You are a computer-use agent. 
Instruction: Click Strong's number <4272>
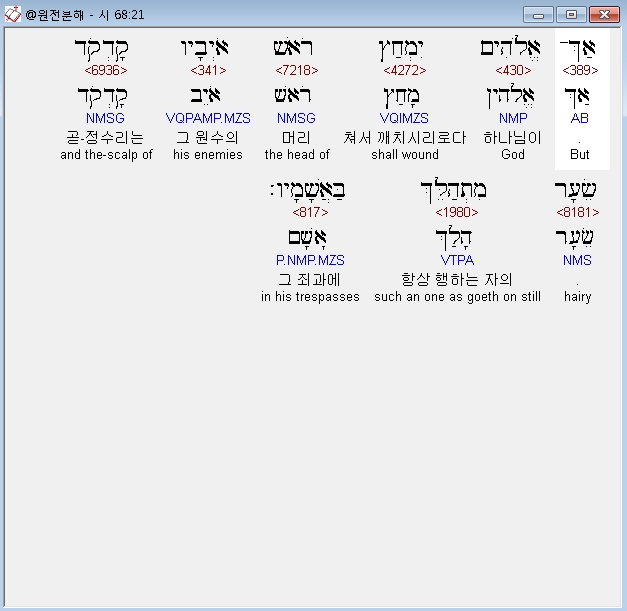pyautogui.click(x=405, y=70)
